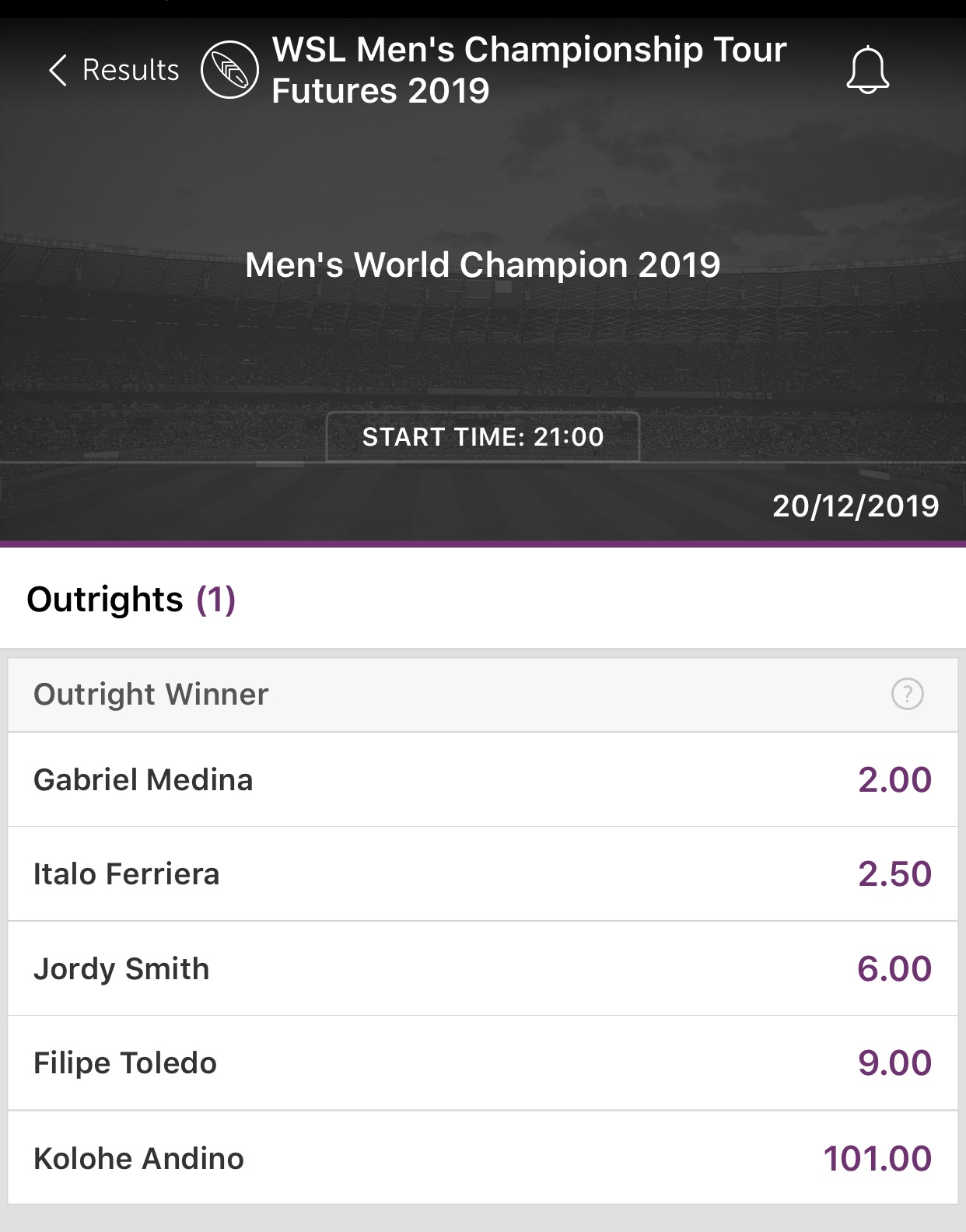Tap the START TIME: 21:00 box
This screenshot has width=966, height=1232.
483,437
